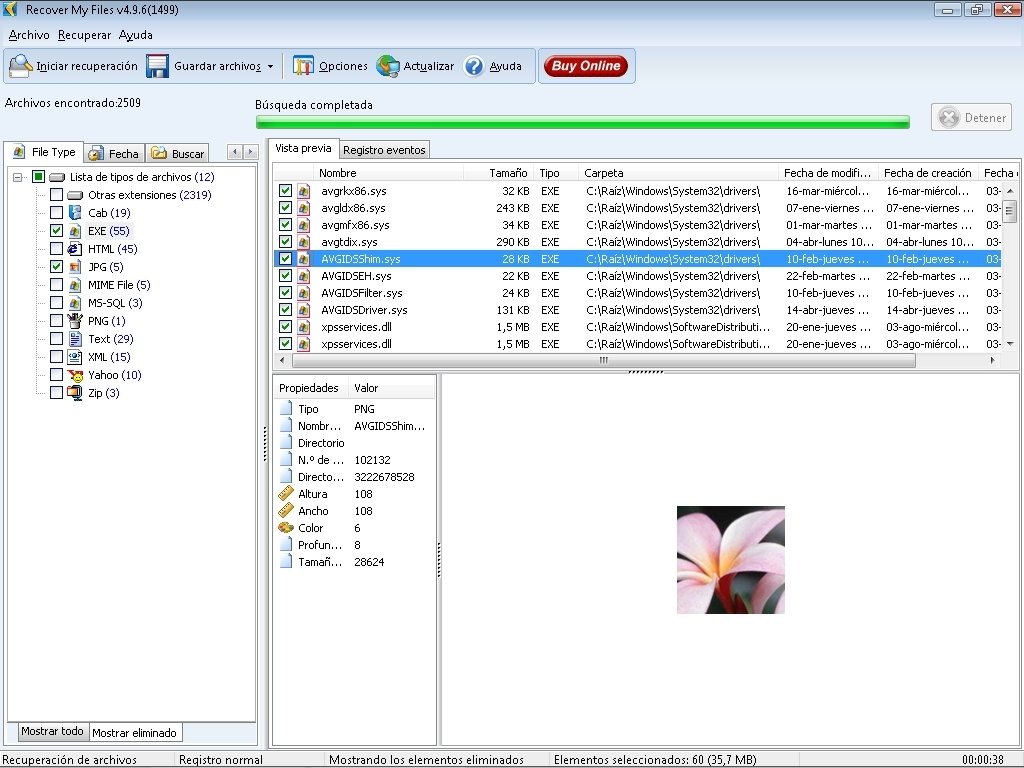Click the HTML file type icon
Screen dimensions: 1024x768
pos(75,249)
